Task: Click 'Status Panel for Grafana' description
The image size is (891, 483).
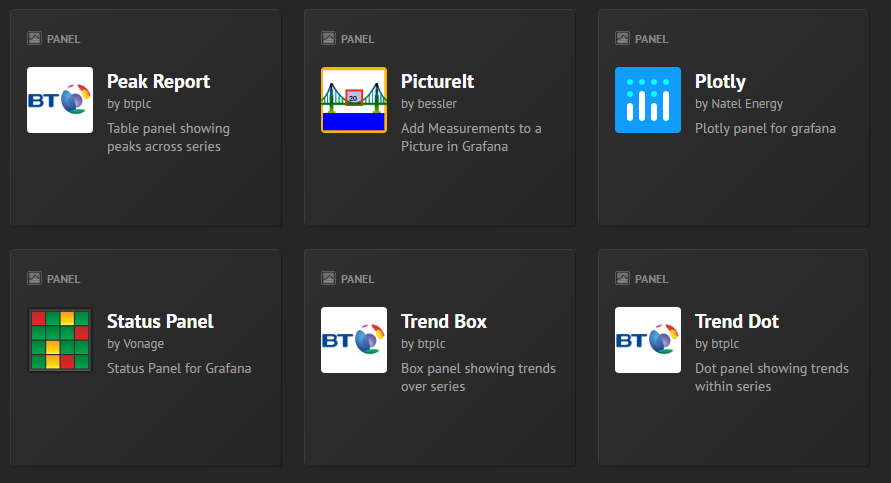Action: point(179,368)
